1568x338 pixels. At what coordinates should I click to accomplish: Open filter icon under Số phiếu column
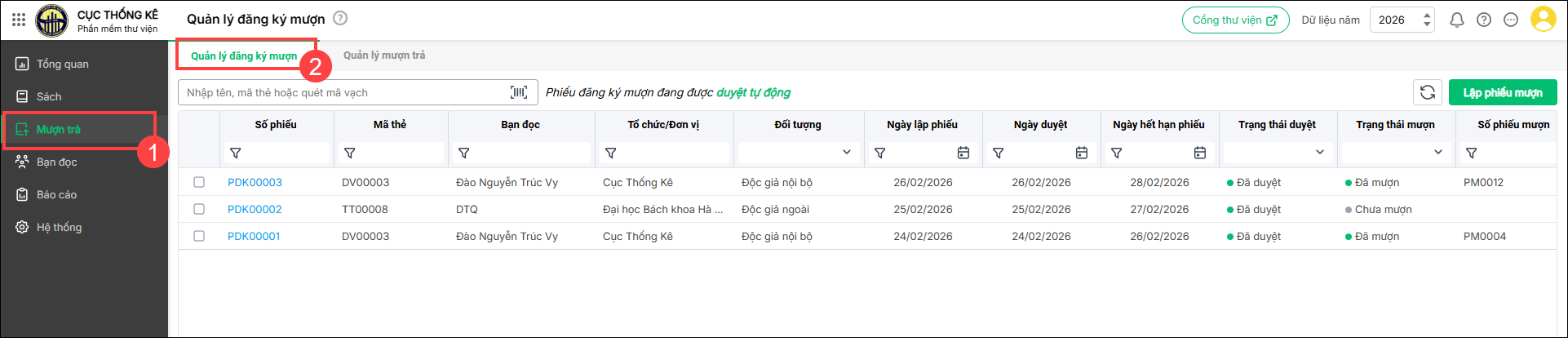pos(236,153)
